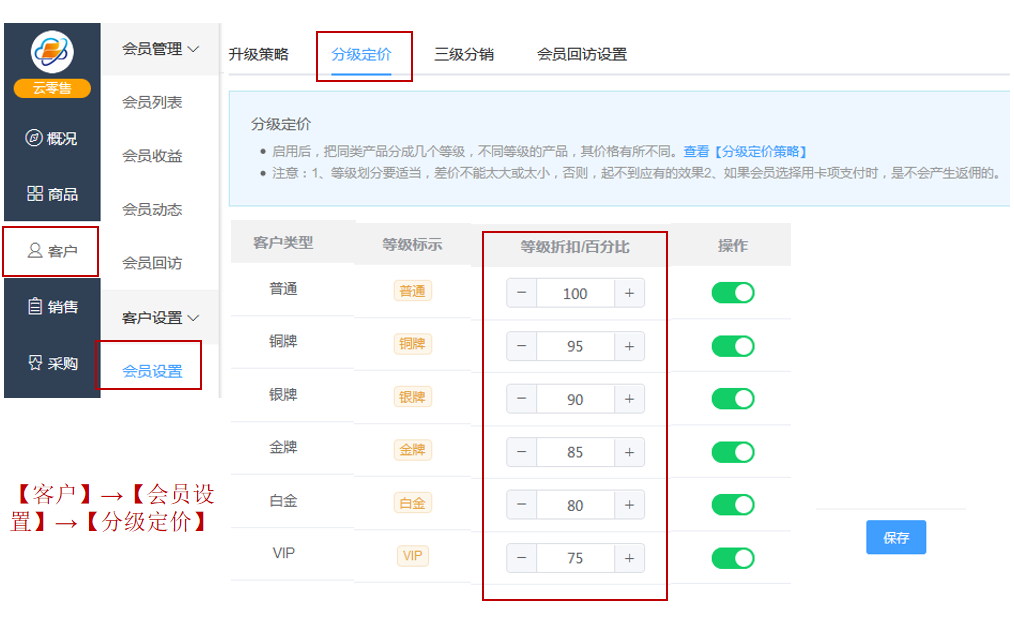Increase the 金牌 discount with plus
Screen dimensions: 1014x629
(x=629, y=452)
